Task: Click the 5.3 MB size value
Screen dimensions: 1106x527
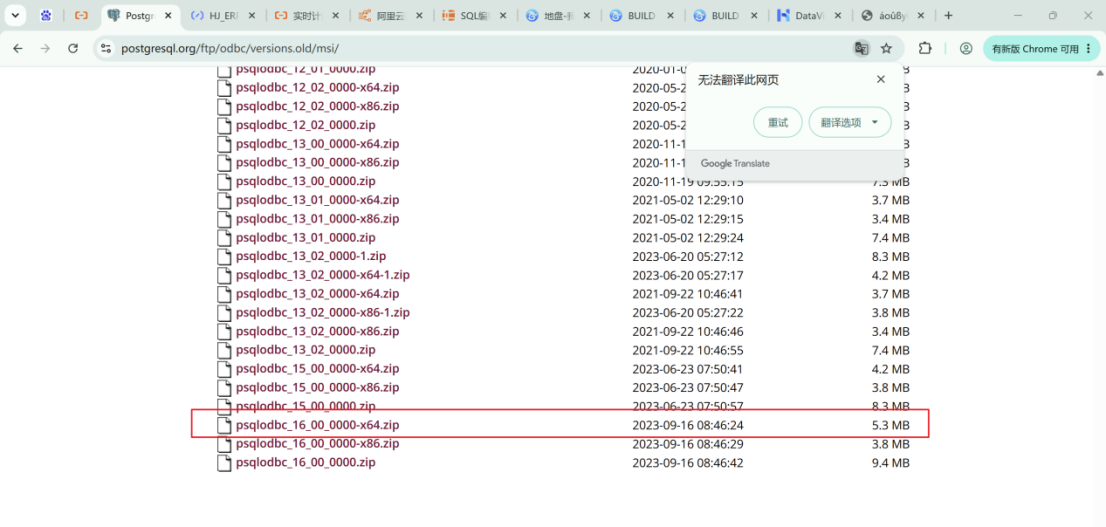Action: tap(890, 425)
